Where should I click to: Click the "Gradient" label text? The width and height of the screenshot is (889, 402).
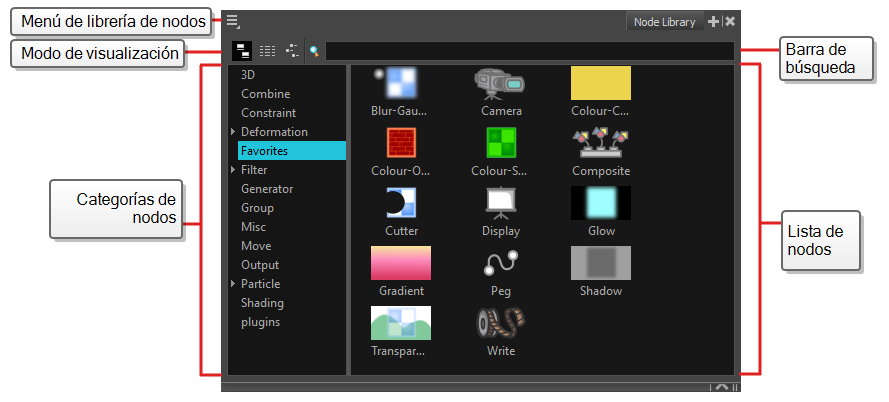(x=401, y=291)
